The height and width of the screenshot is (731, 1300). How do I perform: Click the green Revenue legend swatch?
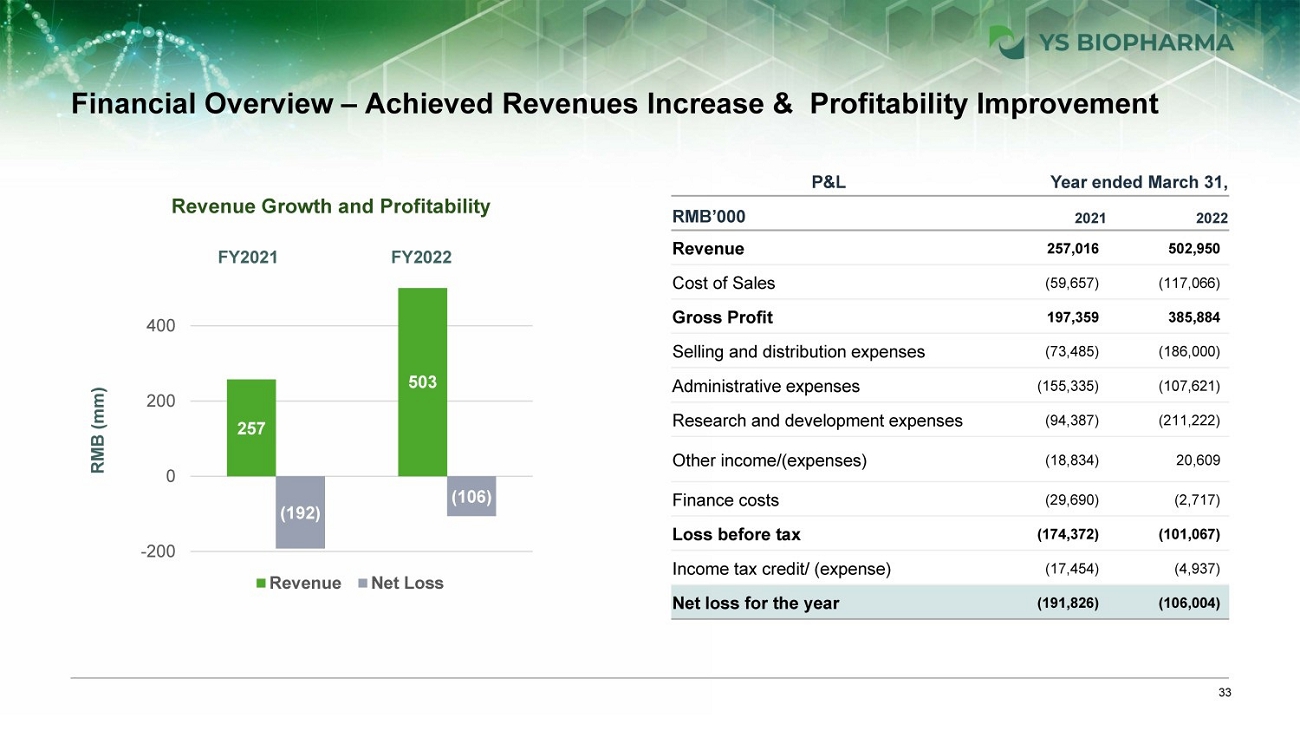tap(261, 583)
